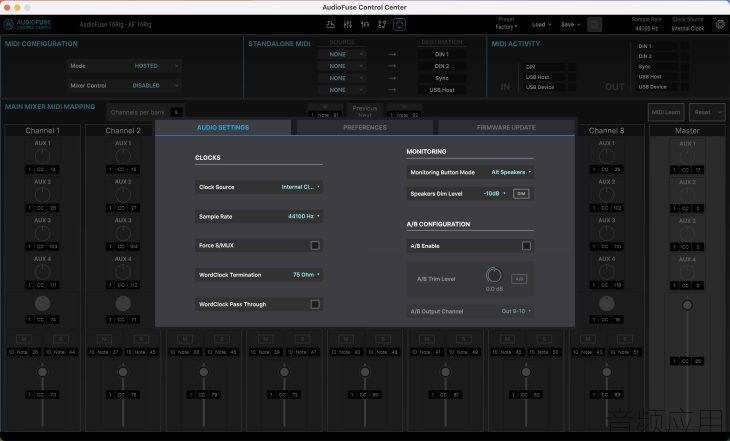Click the Master fader handle
This screenshot has width=730, height=441.
click(687, 305)
